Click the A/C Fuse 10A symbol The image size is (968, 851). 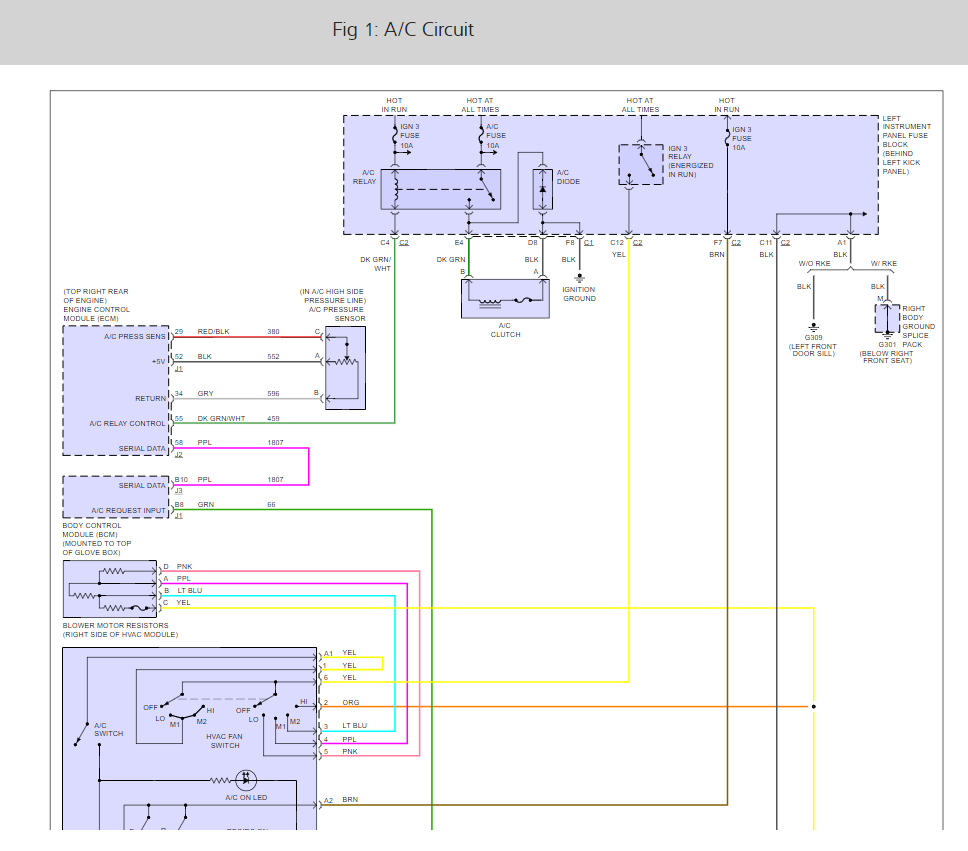(x=481, y=136)
